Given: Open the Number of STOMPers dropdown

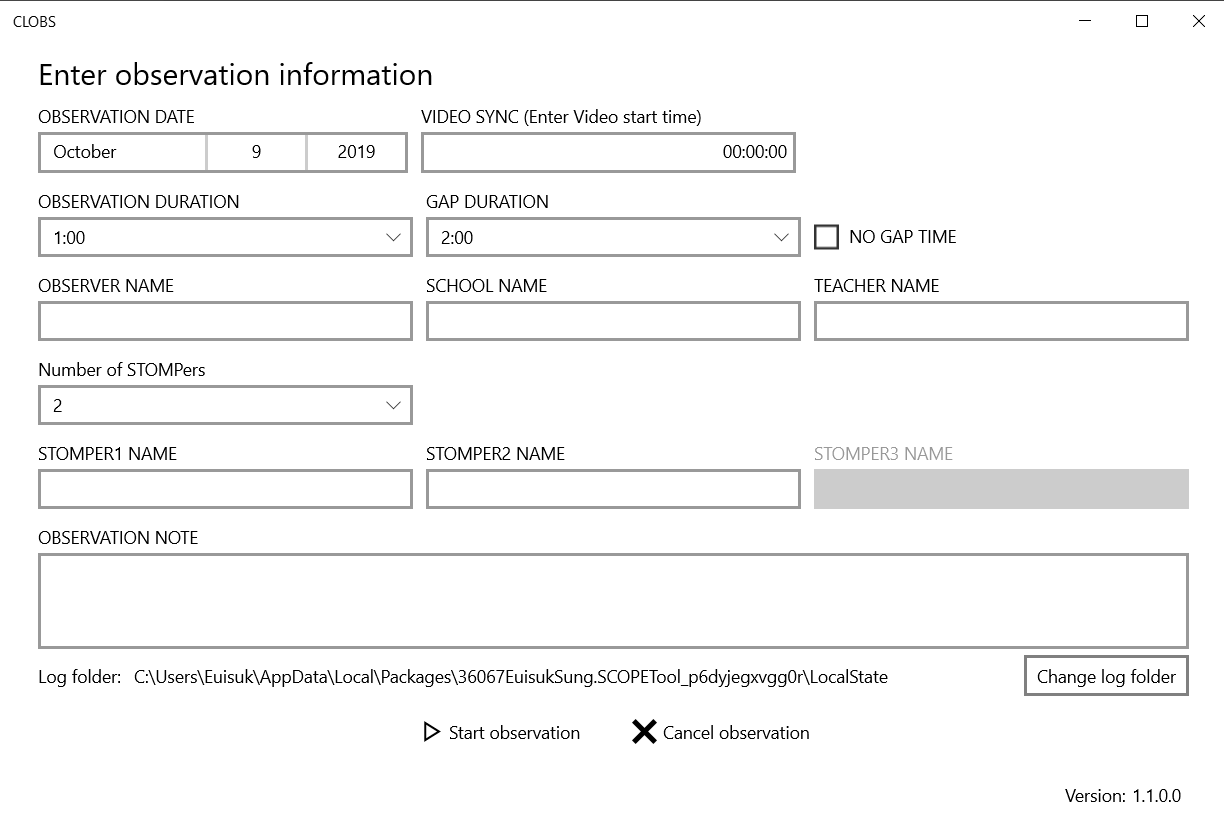Looking at the screenshot, I should coord(225,405).
